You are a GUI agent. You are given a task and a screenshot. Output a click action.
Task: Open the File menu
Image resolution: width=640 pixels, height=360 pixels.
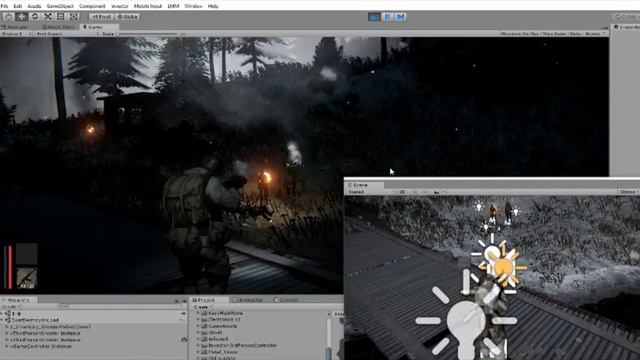[4, 6]
